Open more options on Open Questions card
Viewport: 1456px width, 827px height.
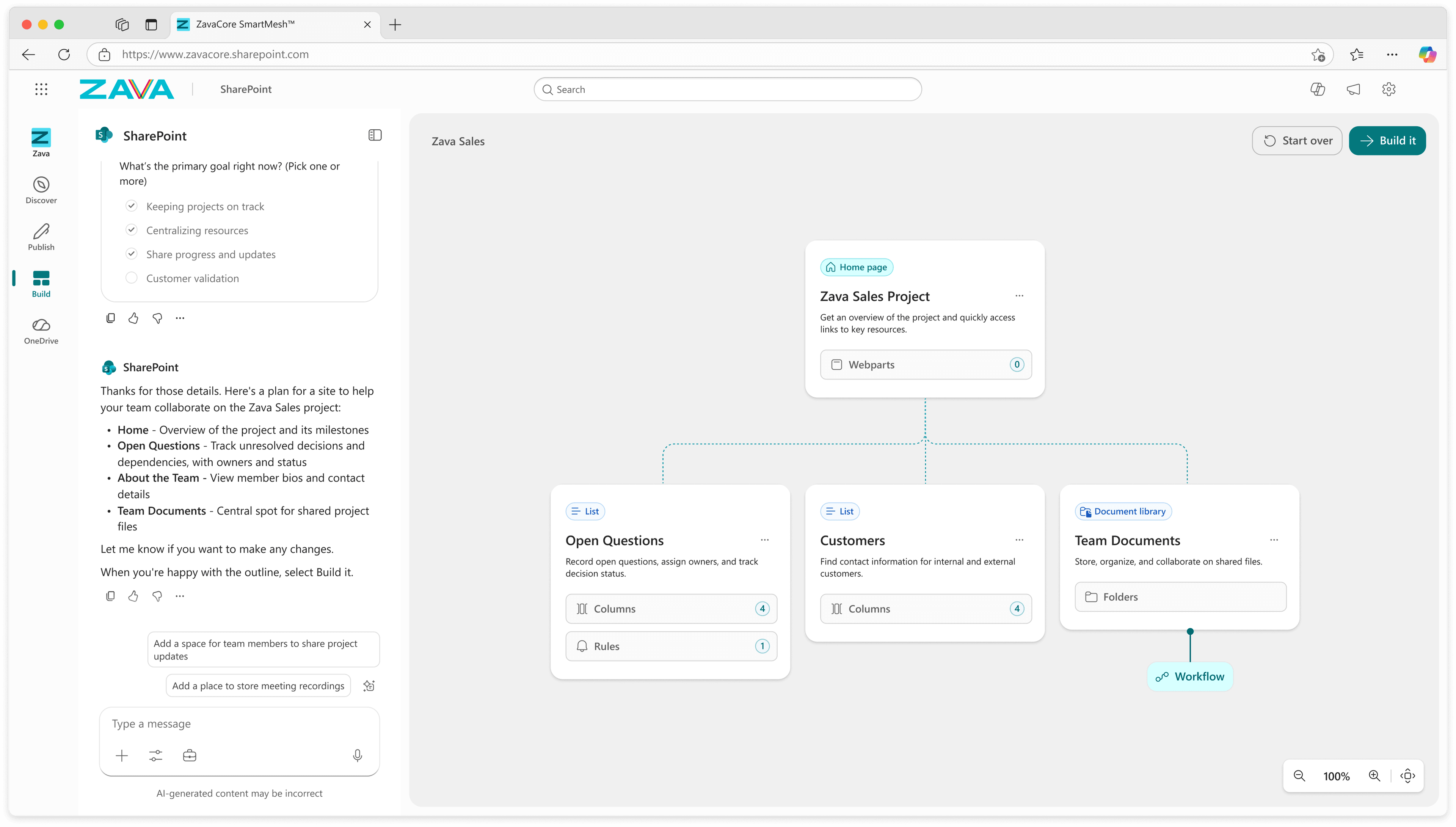click(x=765, y=540)
